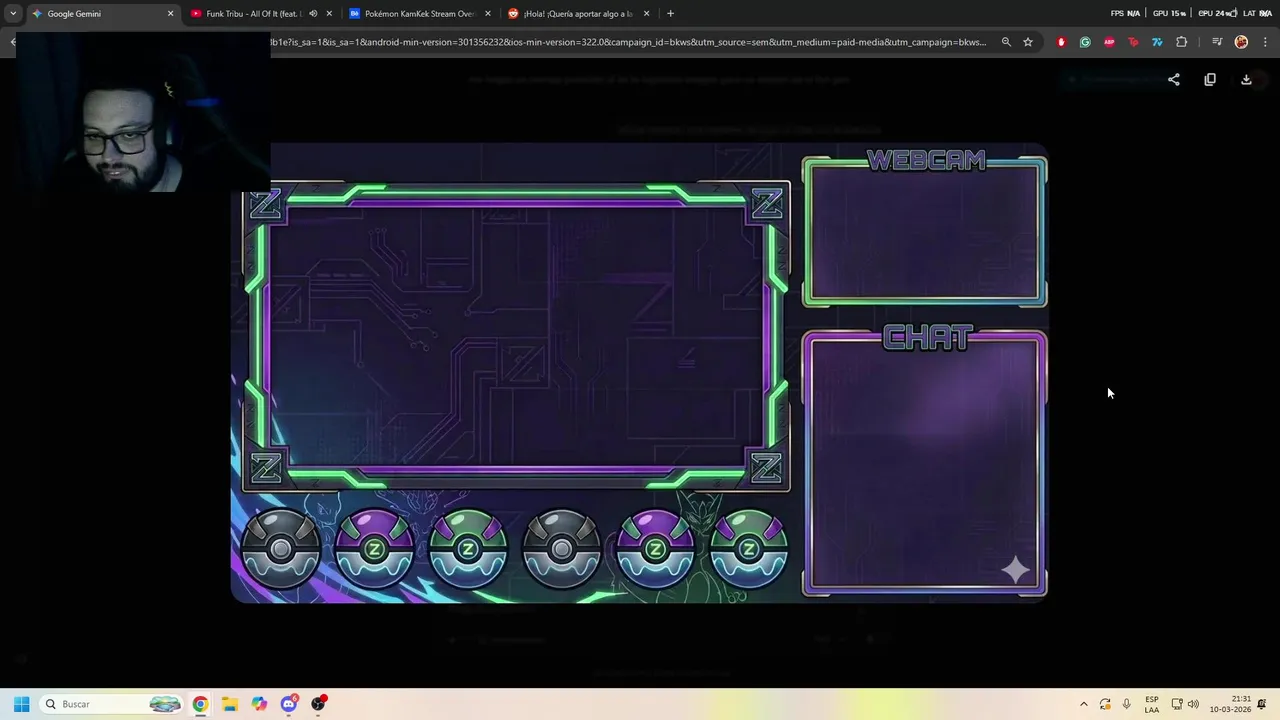This screenshot has width=1280, height=720.
Task: Expand the hidden system tray icons
Action: (1083, 704)
